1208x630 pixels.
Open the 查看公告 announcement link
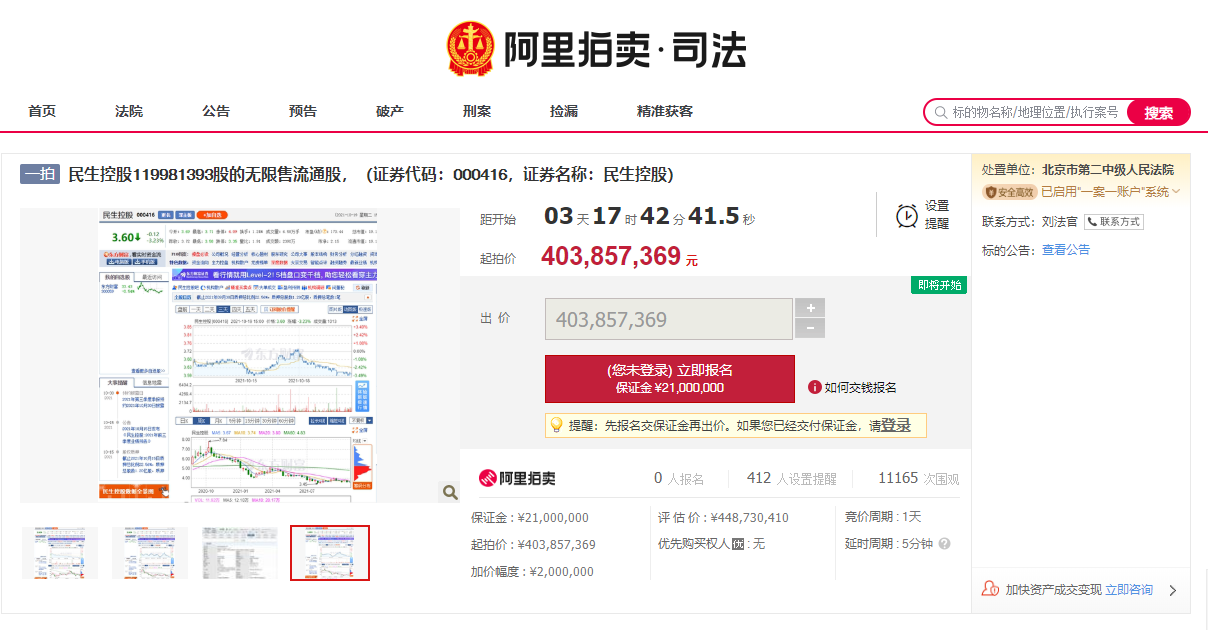coord(1066,250)
